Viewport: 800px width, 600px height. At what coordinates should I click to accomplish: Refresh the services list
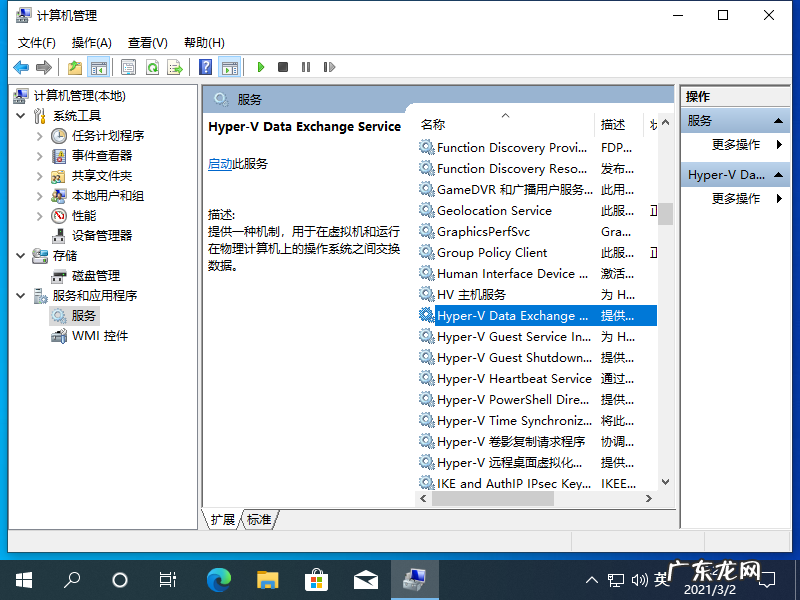point(153,67)
